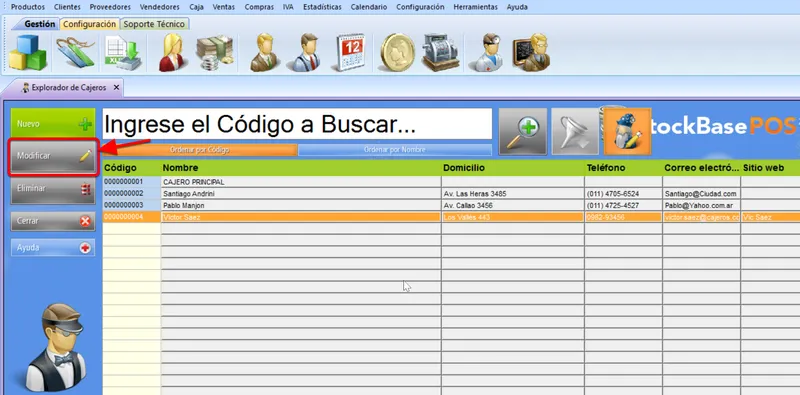Open the blonde woman clients icon
This screenshot has width=800, height=395.
pos(172,53)
